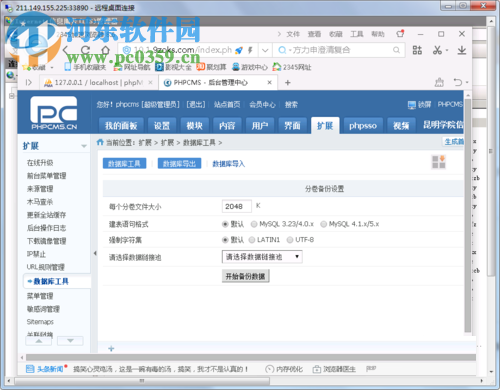This screenshot has width=500, height=390.
Task: Collapse the sidebar with the left arrow handle
Action: coord(95,253)
